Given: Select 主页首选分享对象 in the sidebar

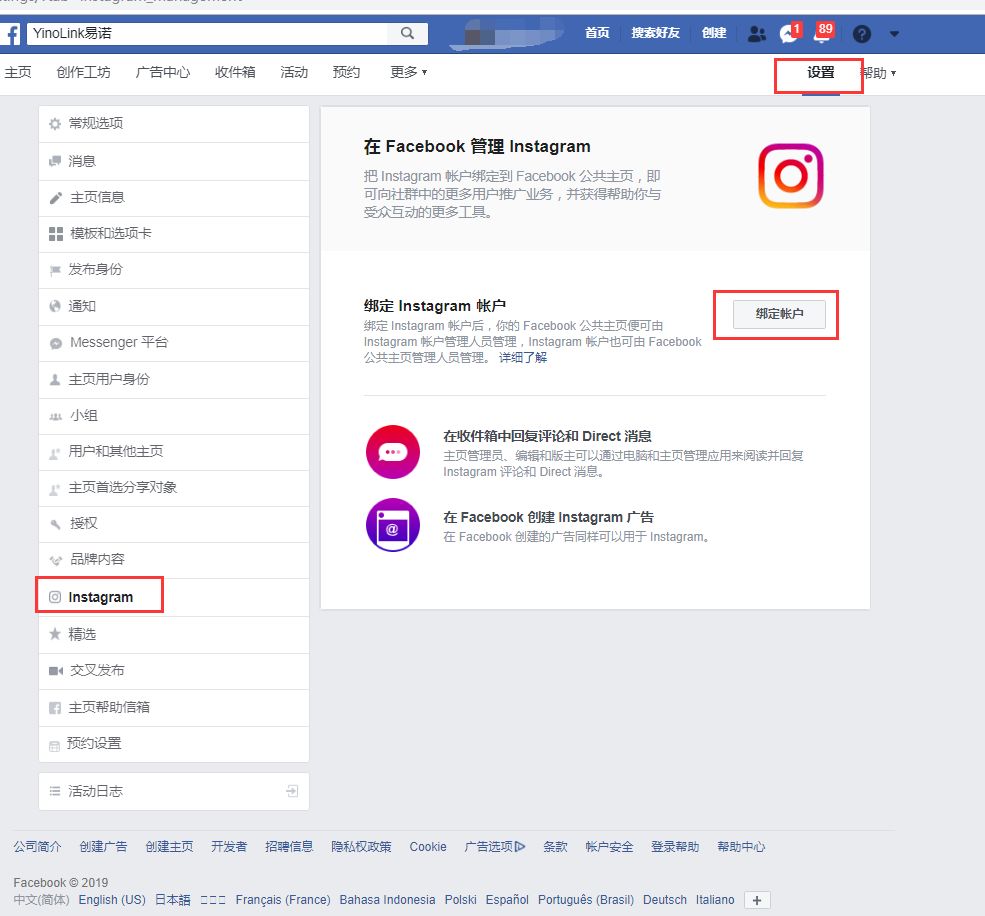Looking at the screenshot, I should tap(174, 488).
